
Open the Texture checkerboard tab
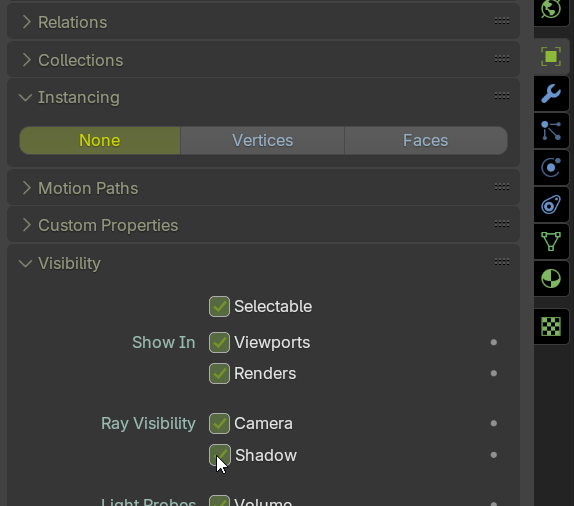pyautogui.click(x=551, y=327)
